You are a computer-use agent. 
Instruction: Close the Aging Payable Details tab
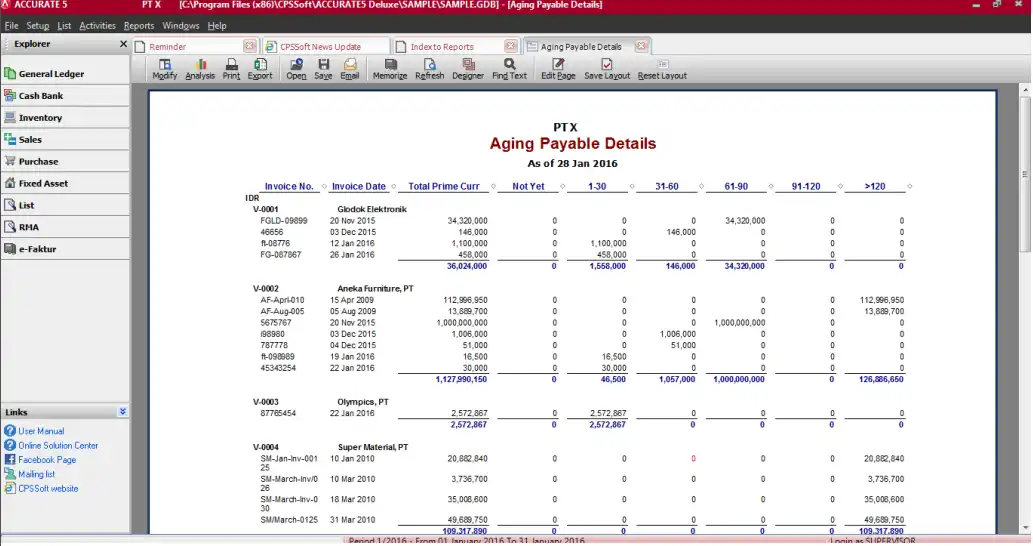641,46
